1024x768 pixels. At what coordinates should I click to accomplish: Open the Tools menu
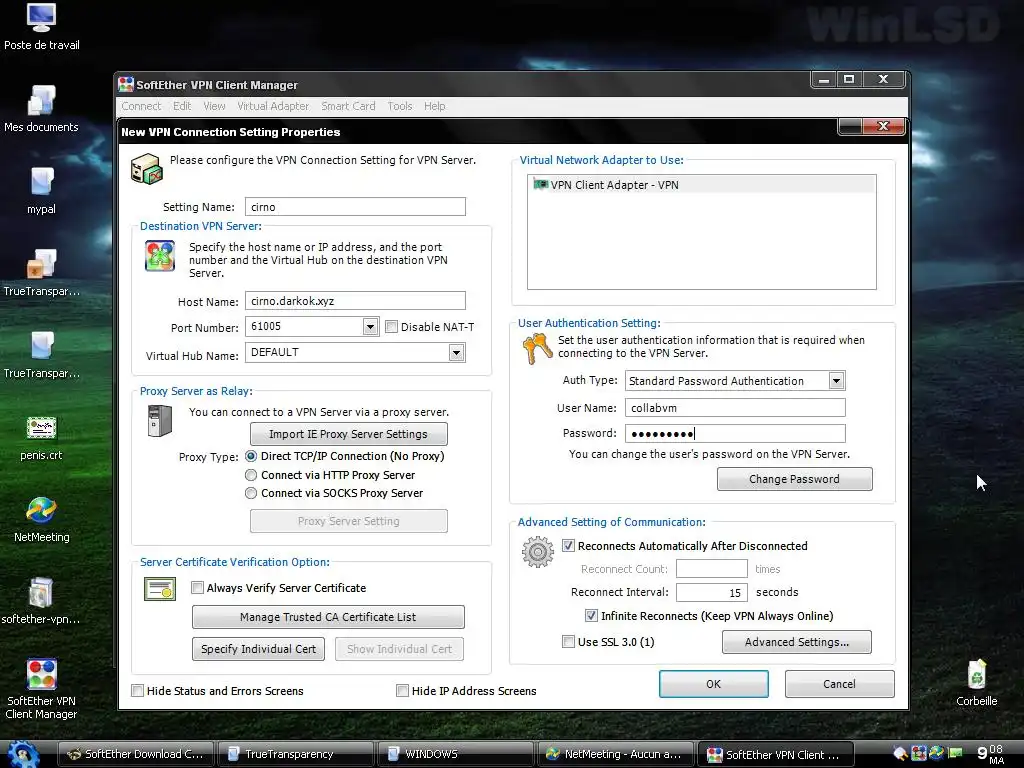pos(400,106)
